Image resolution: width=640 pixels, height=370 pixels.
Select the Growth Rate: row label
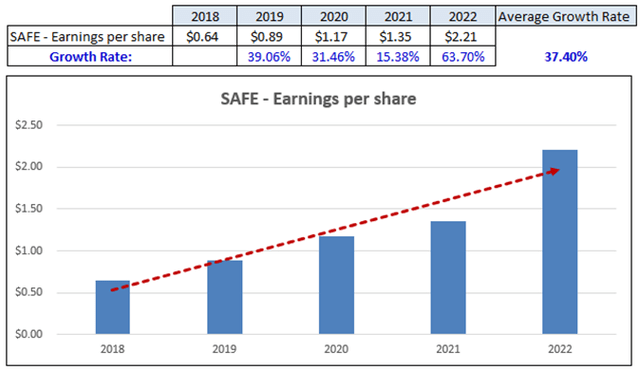point(90,56)
